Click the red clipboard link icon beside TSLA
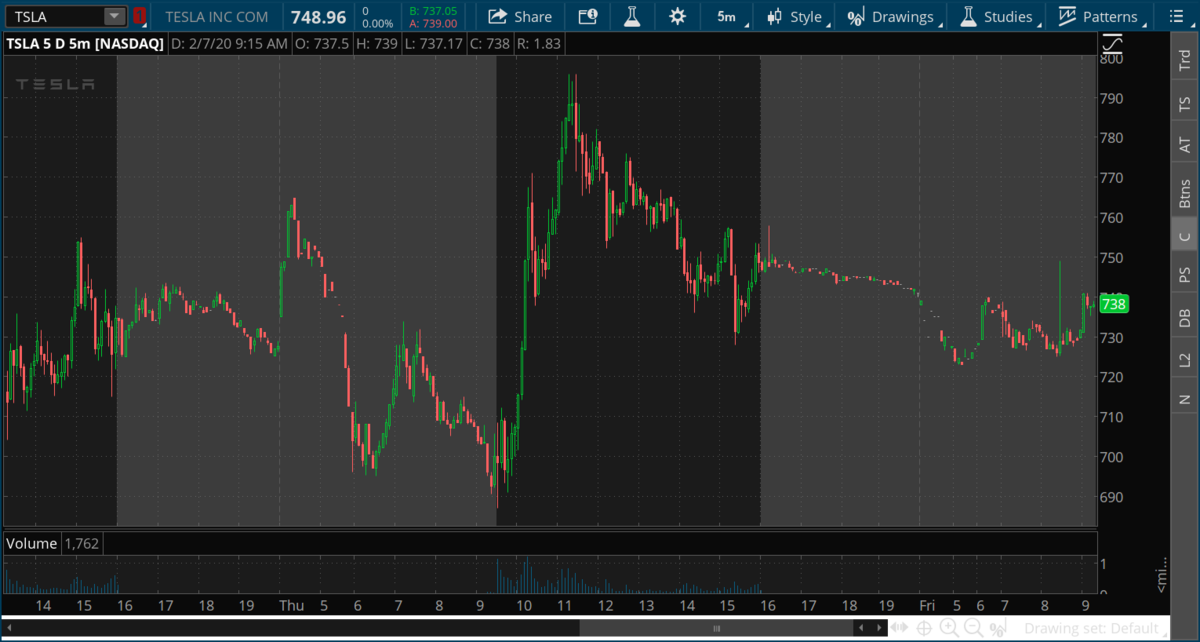Viewport: 1200px width, 642px height. 140,16
